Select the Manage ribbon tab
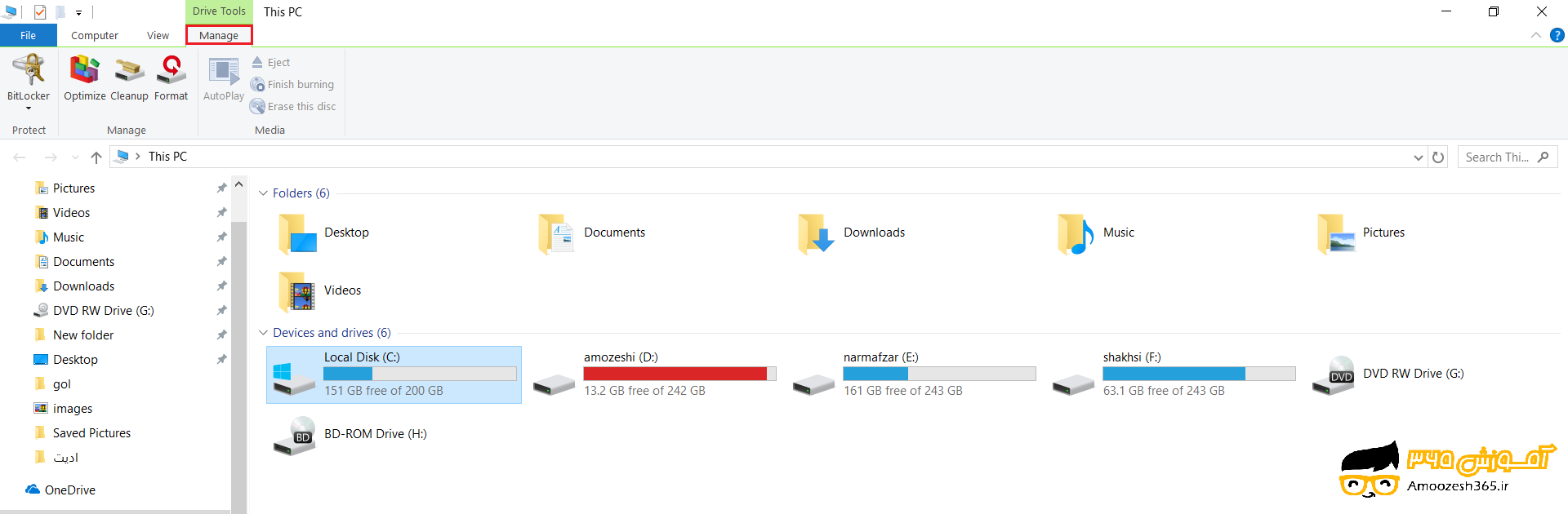 point(219,35)
